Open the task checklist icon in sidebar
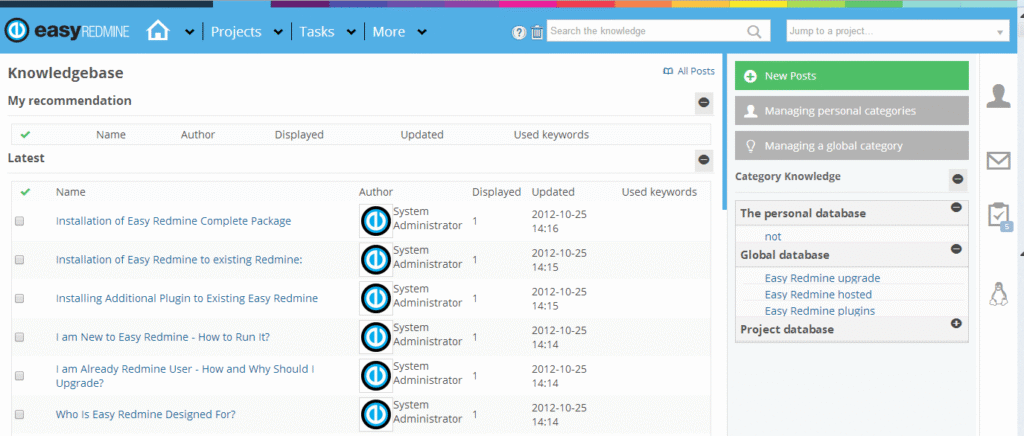 tap(998, 216)
